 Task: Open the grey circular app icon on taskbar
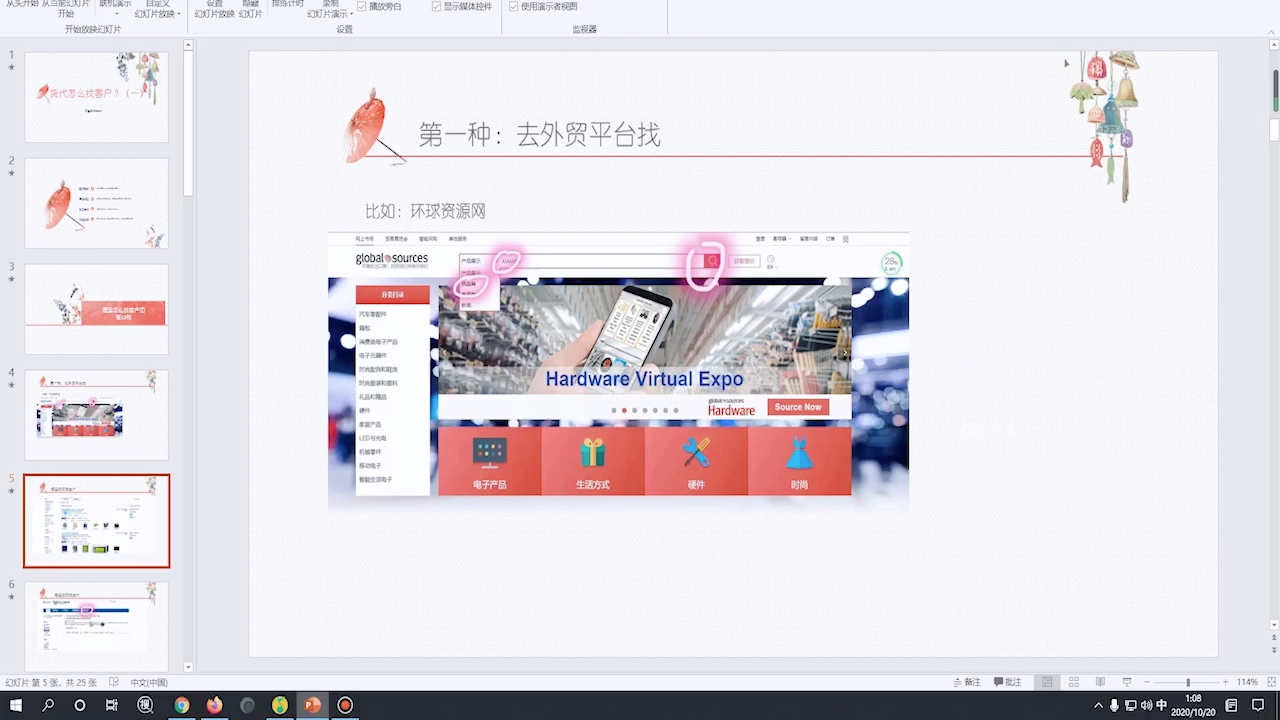click(x=247, y=705)
